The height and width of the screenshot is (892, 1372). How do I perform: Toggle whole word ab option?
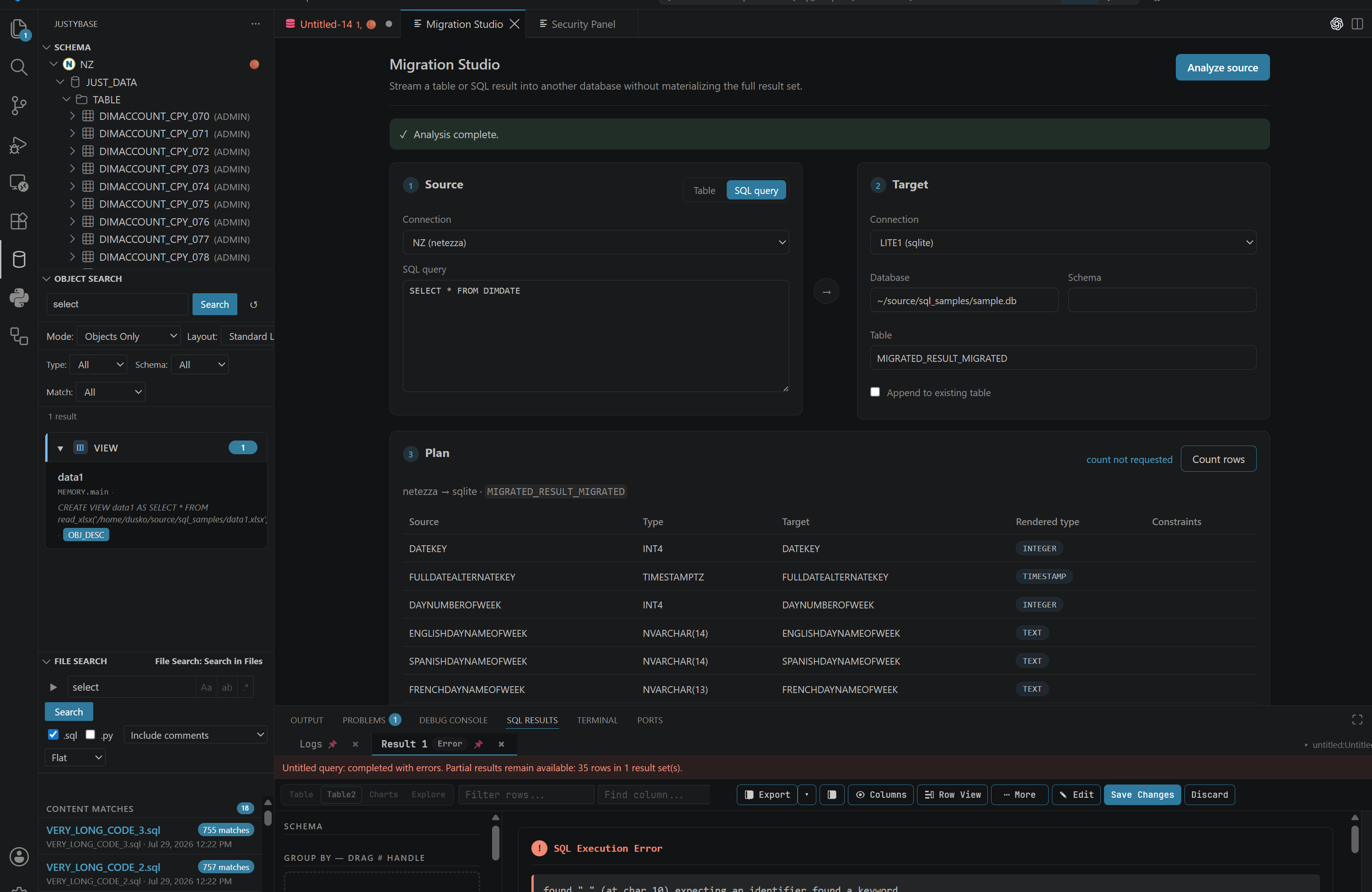tap(227, 688)
